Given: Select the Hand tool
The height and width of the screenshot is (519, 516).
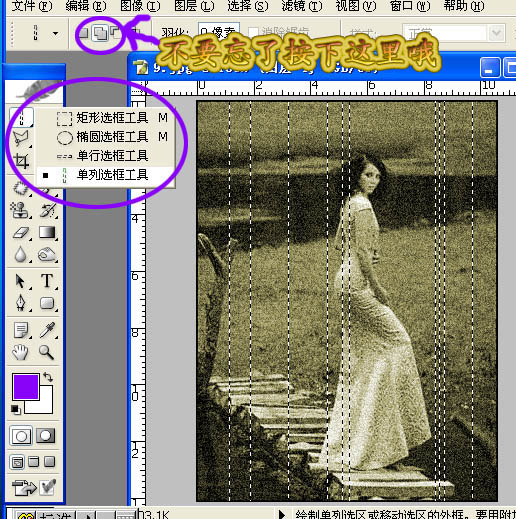Looking at the screenshot, I should (20, 353).
